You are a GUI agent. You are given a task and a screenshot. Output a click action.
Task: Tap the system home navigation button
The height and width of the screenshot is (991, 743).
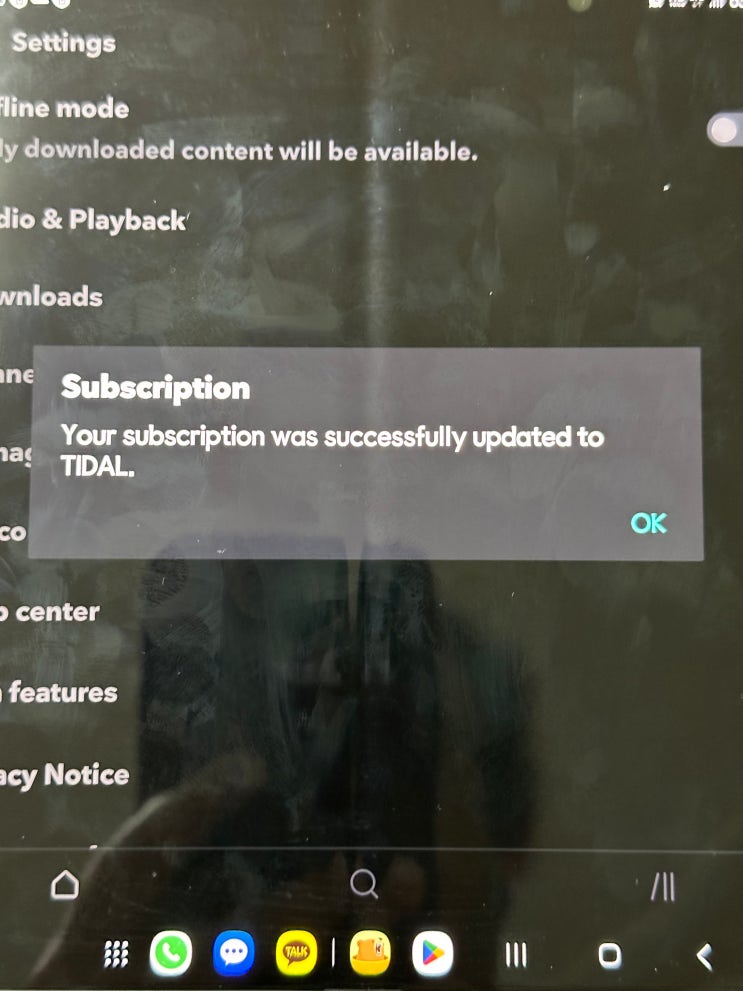tap(610, 955)
